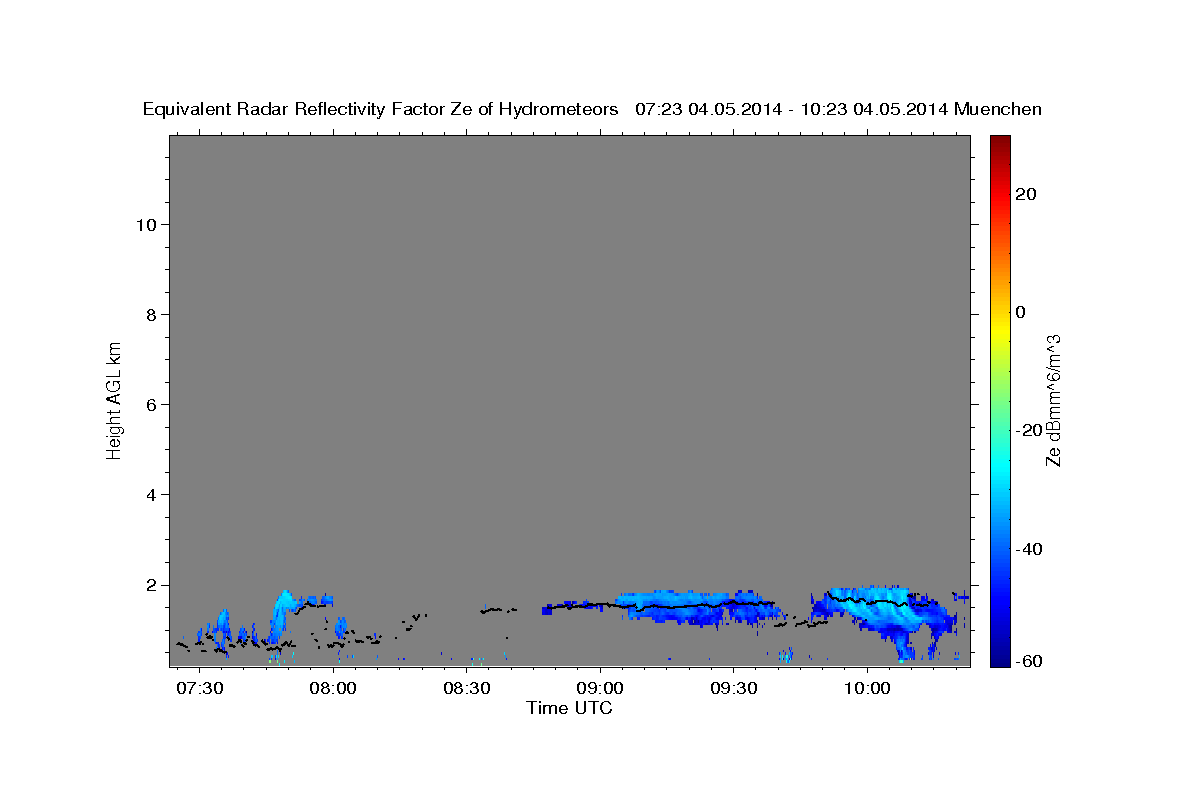The height and width of the screenshot is (800, 1200).
Task: Click the 'Muenchen' station name in title
Action: pyautogui.click(x=999, y=109)
